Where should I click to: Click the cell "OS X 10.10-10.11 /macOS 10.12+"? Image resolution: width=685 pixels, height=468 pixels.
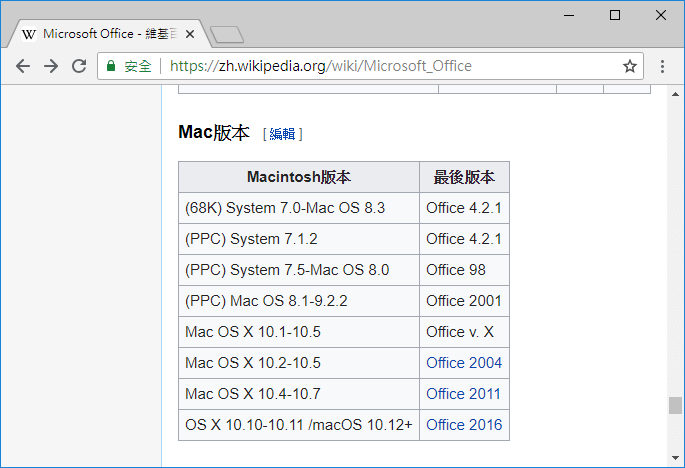point(299,425)
